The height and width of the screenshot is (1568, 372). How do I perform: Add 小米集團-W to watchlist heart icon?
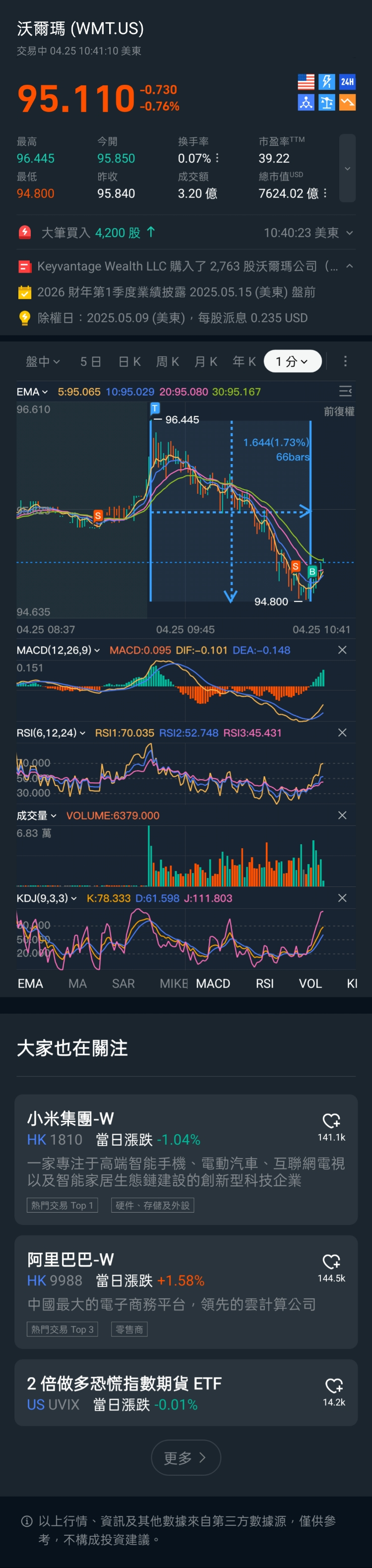(x=331, y=1120)
